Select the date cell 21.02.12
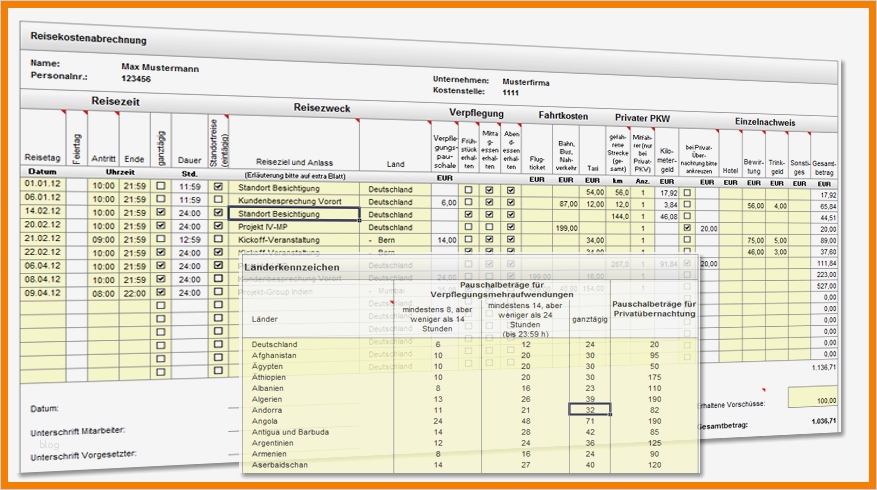The image size is (877, 490). click(43, 238)
